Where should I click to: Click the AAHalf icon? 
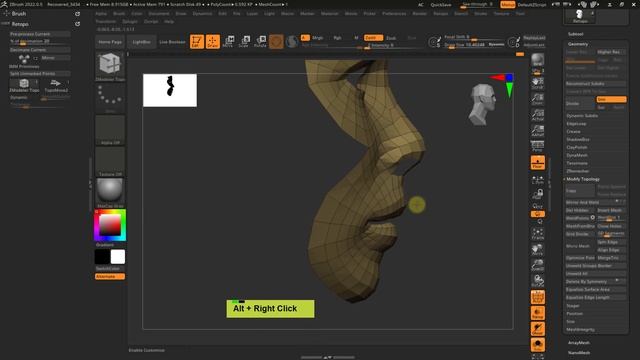(x=538, y=131)
